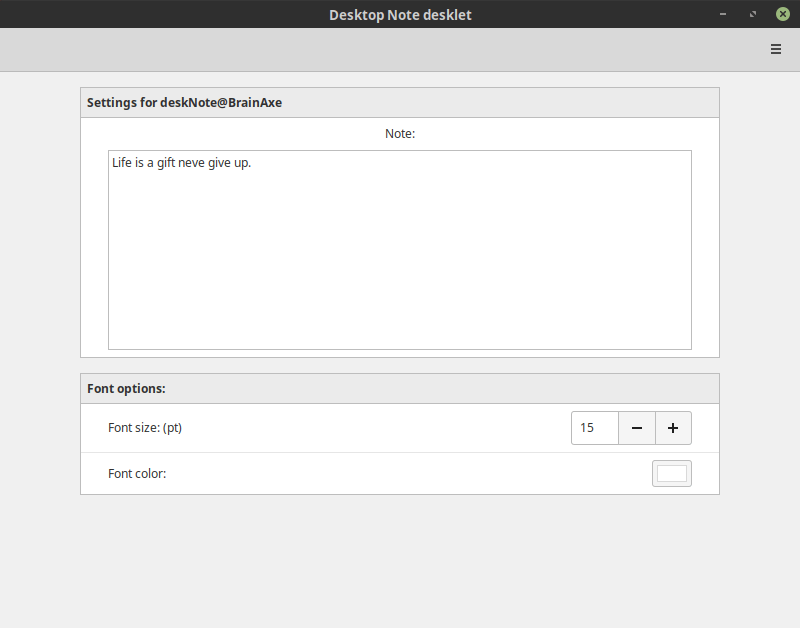Click the 'Font color:' label
This screenshot has height=628, width=800.
[137, 473]
